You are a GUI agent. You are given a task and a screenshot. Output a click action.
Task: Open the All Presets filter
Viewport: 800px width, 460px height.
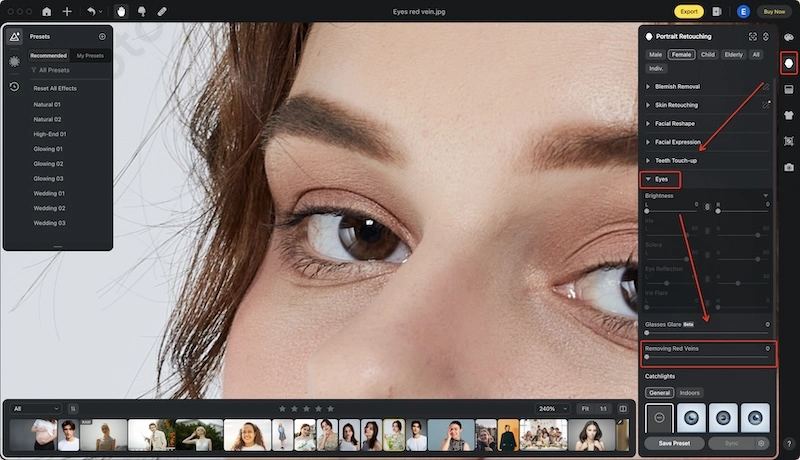point(50,70)
